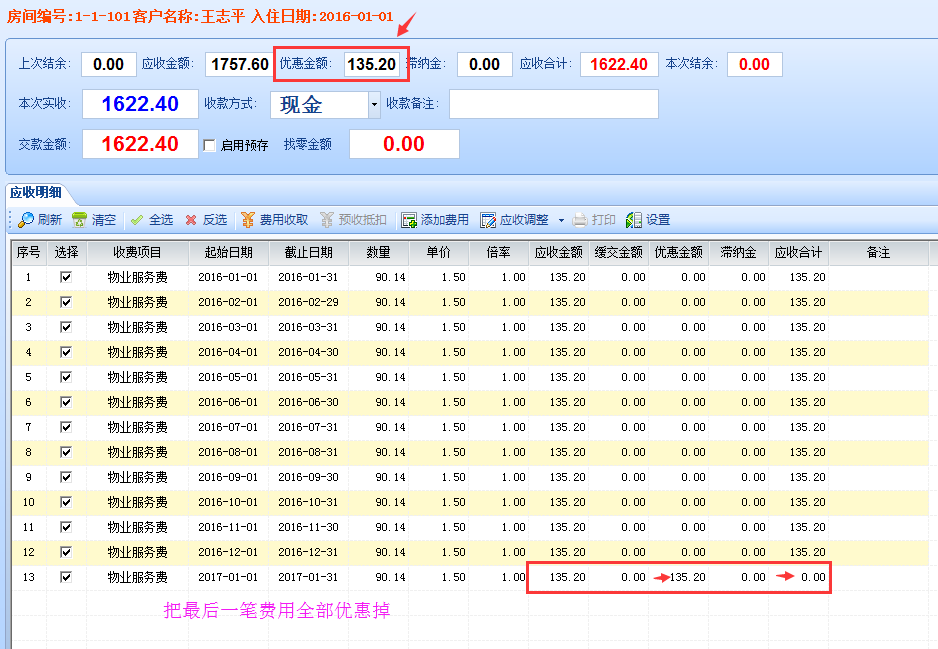Click the 本次结余 balance field
The width and height of the screenshot is (938, 649).
pyautogui.click(x=754, y=65)
